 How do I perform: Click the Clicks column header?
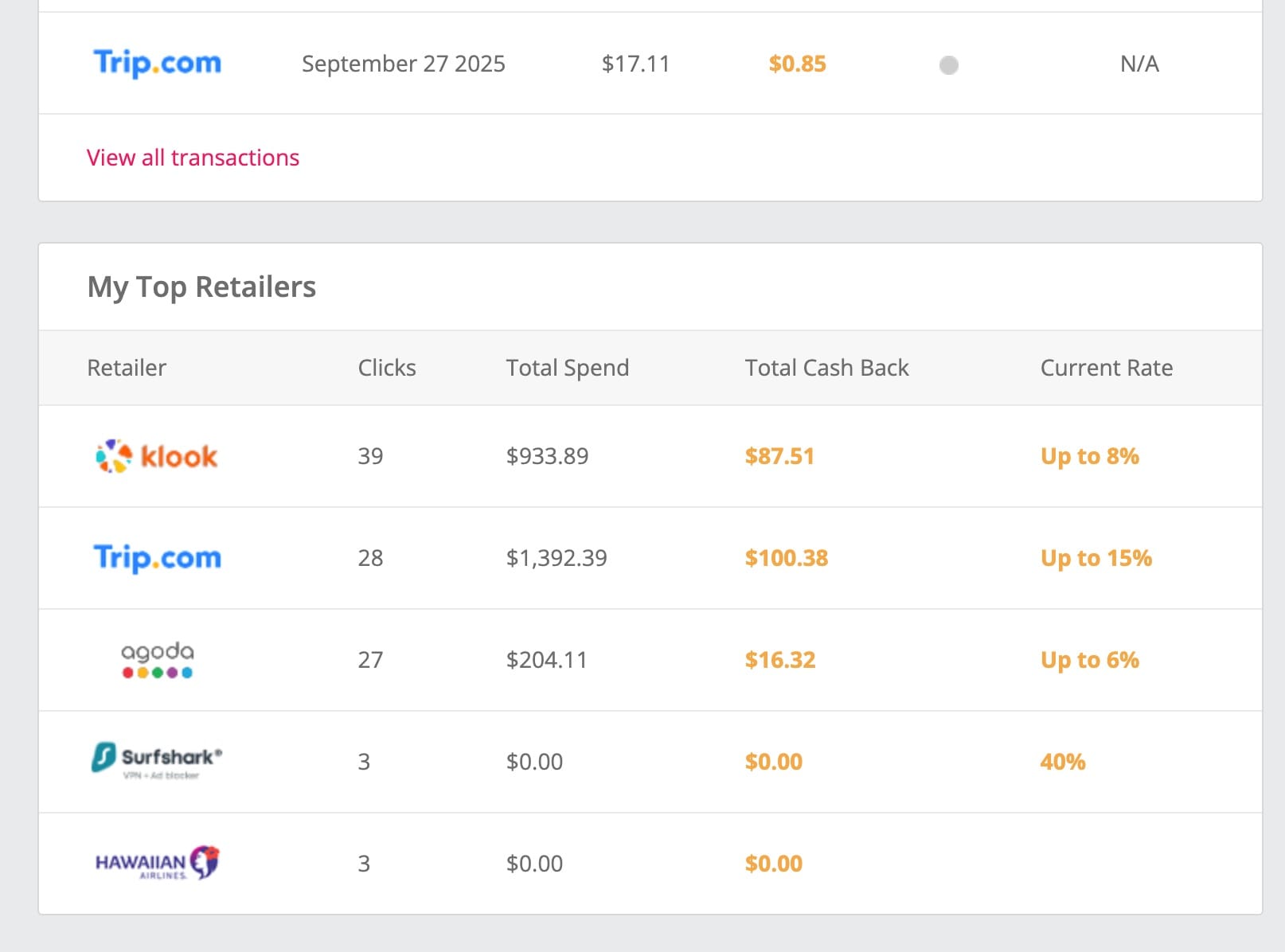coord(387,368)
